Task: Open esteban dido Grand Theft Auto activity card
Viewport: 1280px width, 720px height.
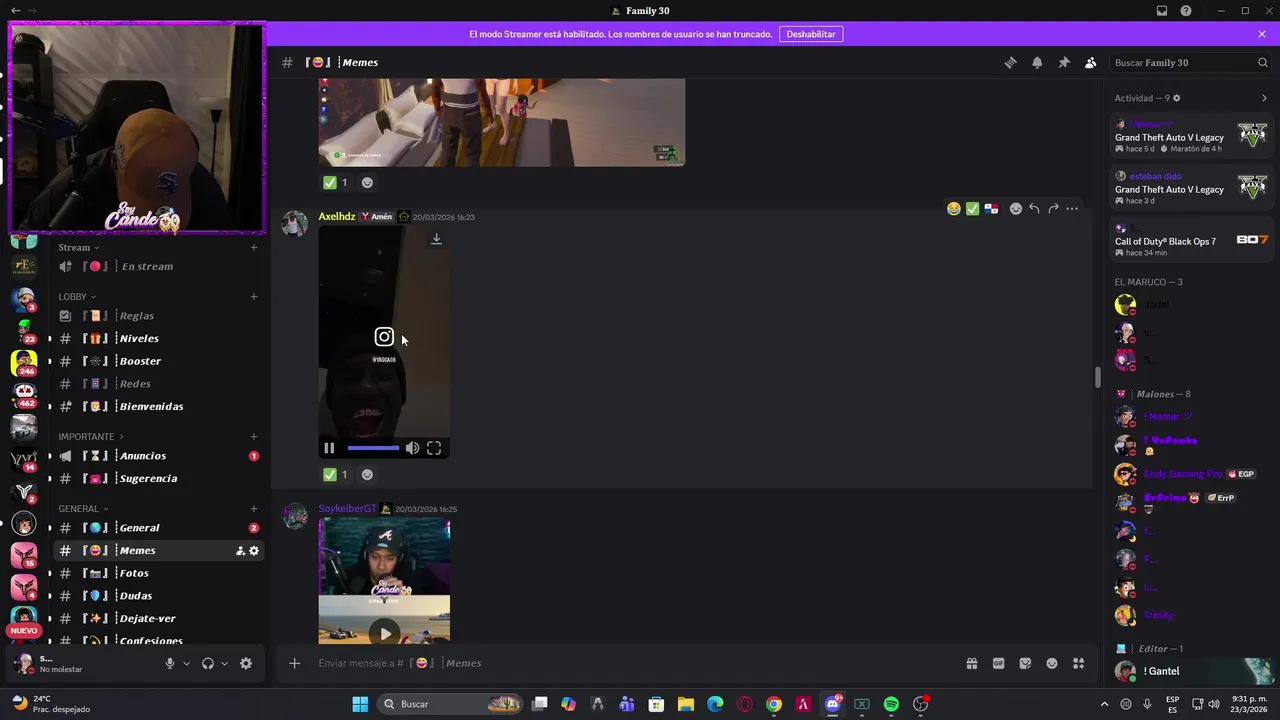Action: click(1192, 188)
